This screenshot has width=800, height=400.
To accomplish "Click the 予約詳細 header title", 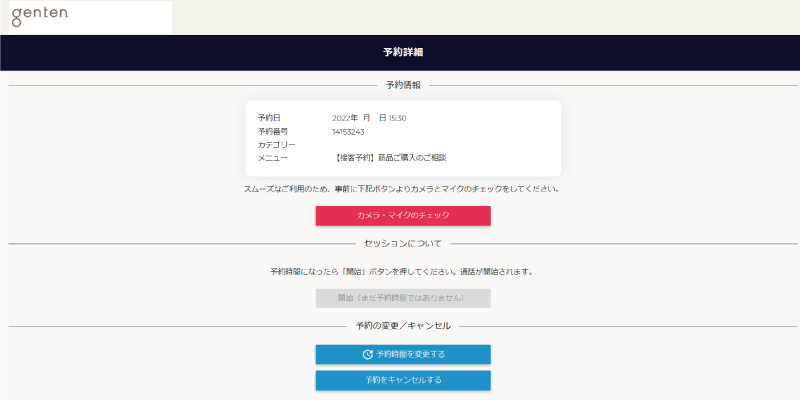I will coord(403,52).
